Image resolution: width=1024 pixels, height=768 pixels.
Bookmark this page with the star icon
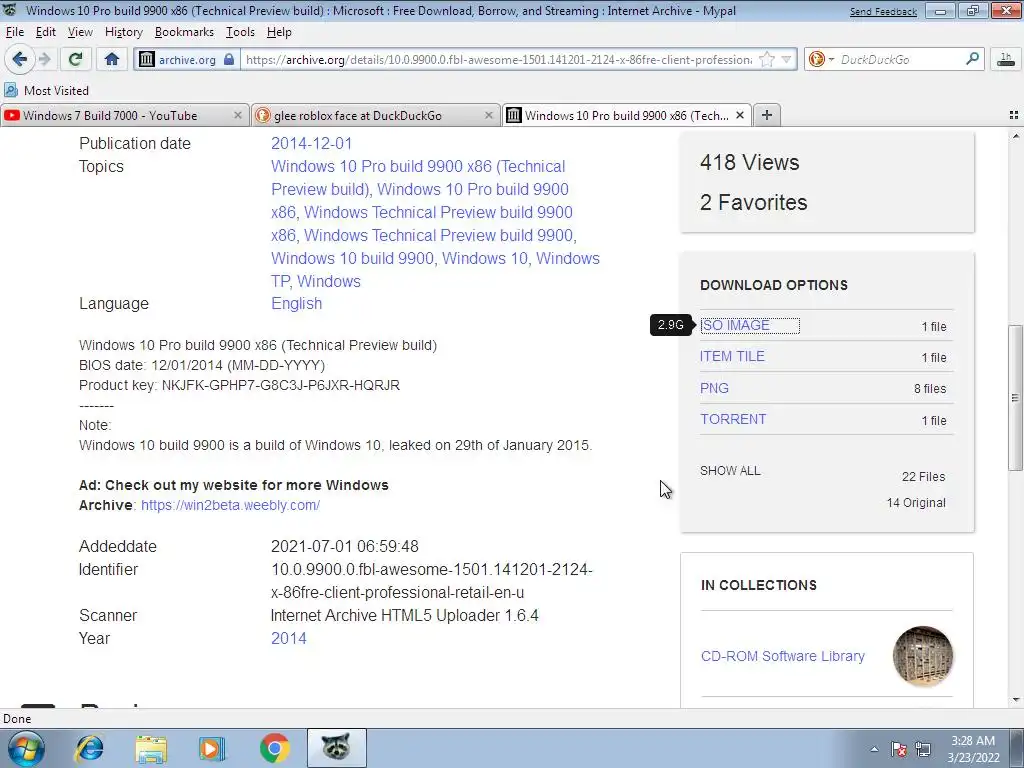[x=767, y=59]
